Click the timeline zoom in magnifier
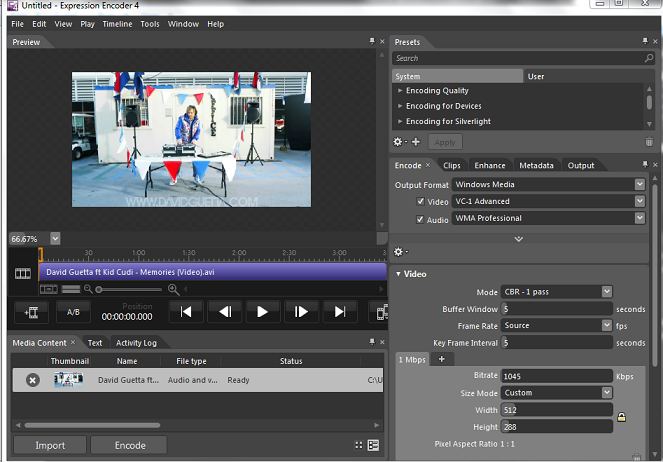Viewport: 663px width, 462px height. coord(173,290)
